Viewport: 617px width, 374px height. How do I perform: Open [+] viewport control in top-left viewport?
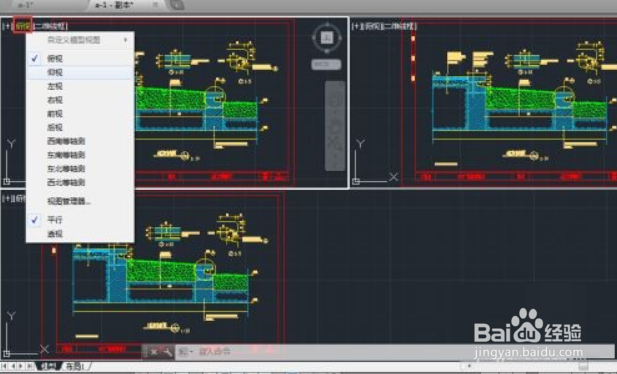click(x=7, y=26)
